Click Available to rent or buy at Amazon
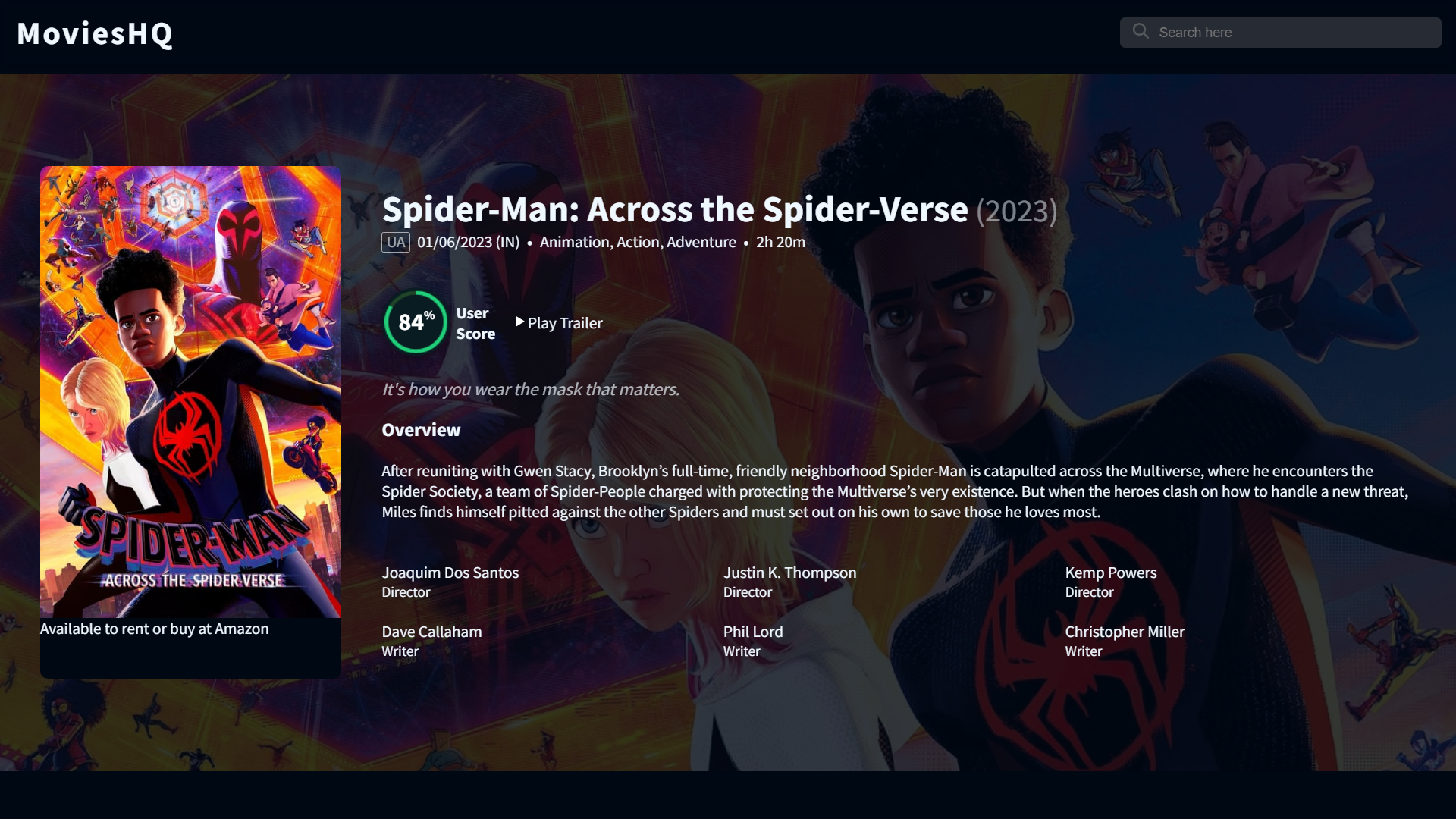The height and width of the screenshot is (819, 1456). tap(154, 629)
